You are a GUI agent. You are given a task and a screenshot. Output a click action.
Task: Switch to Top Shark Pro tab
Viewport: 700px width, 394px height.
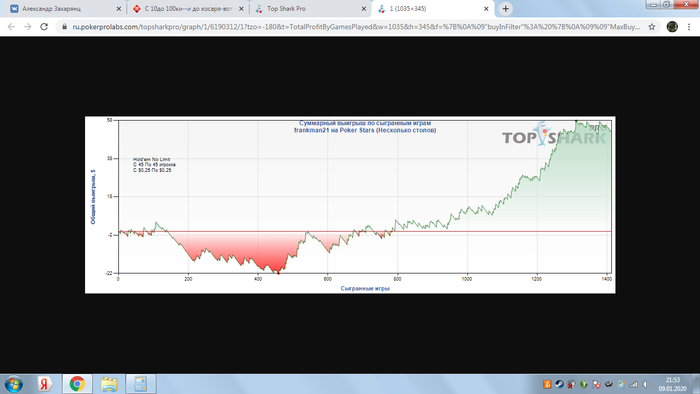point(310,8)
